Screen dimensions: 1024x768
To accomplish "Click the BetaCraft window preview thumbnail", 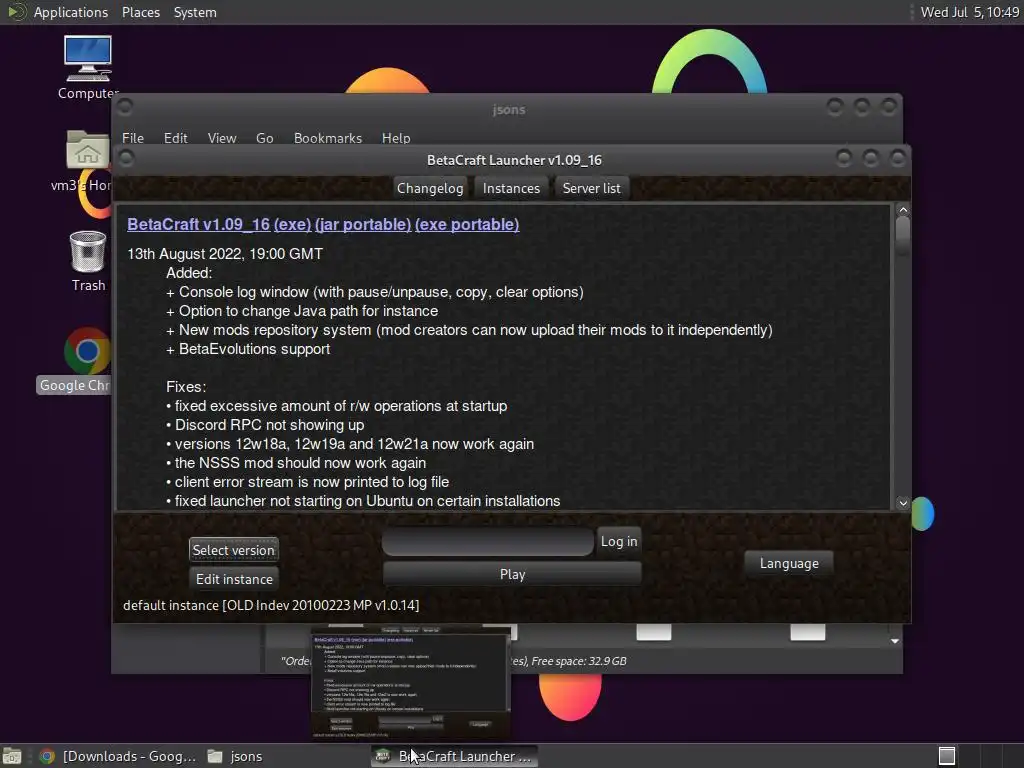I will point(411,682).
